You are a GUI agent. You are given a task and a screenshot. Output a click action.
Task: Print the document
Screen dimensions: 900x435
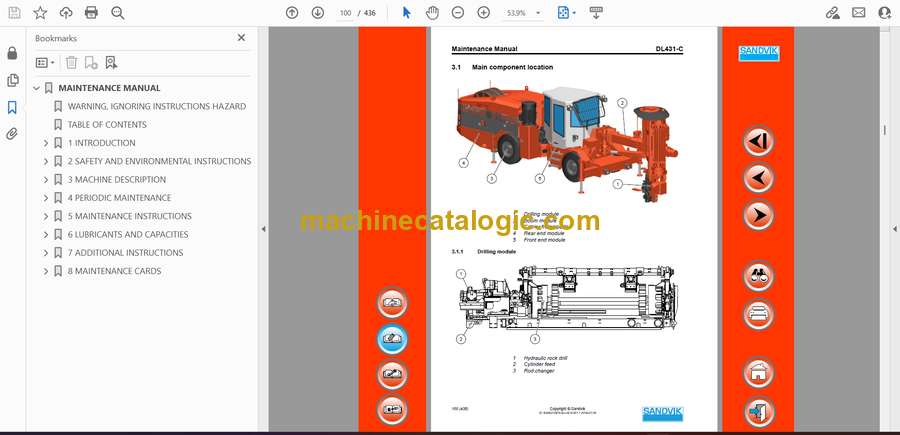pyautogui.click(x=91, y=13)
